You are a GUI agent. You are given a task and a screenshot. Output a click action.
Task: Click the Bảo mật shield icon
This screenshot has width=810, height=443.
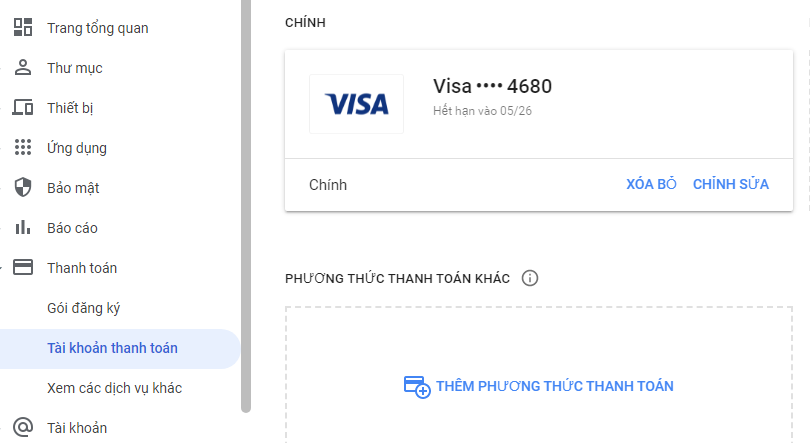[x=22, y=188]
